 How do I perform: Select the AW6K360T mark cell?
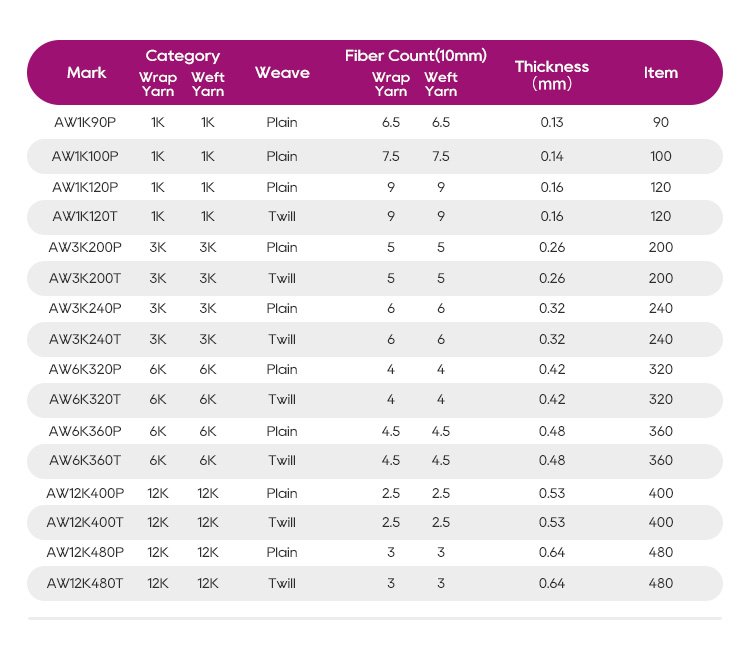pos(85,460)
